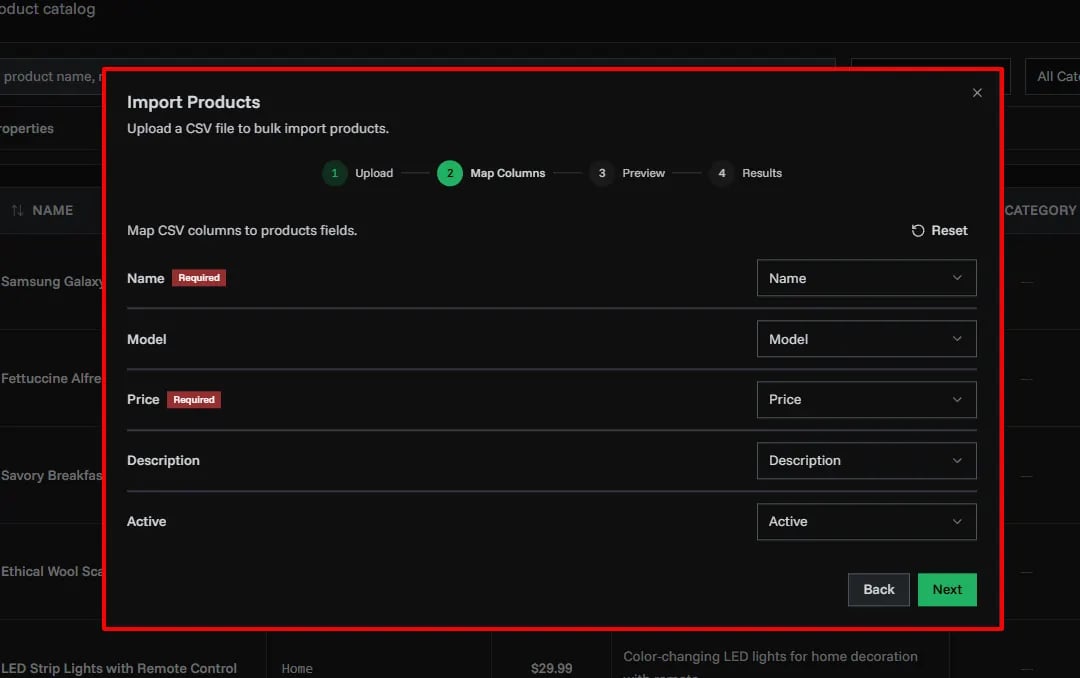
Task: Select LED Strip Lights with Remote Control
Action: pos(120,668)
